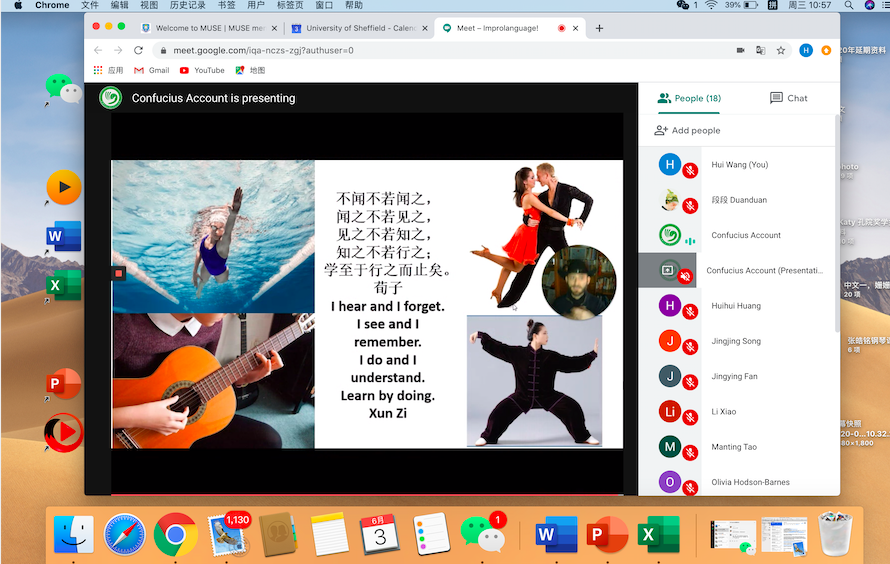
Task: Reload the Meet page
Action: [x=137, y=50]
